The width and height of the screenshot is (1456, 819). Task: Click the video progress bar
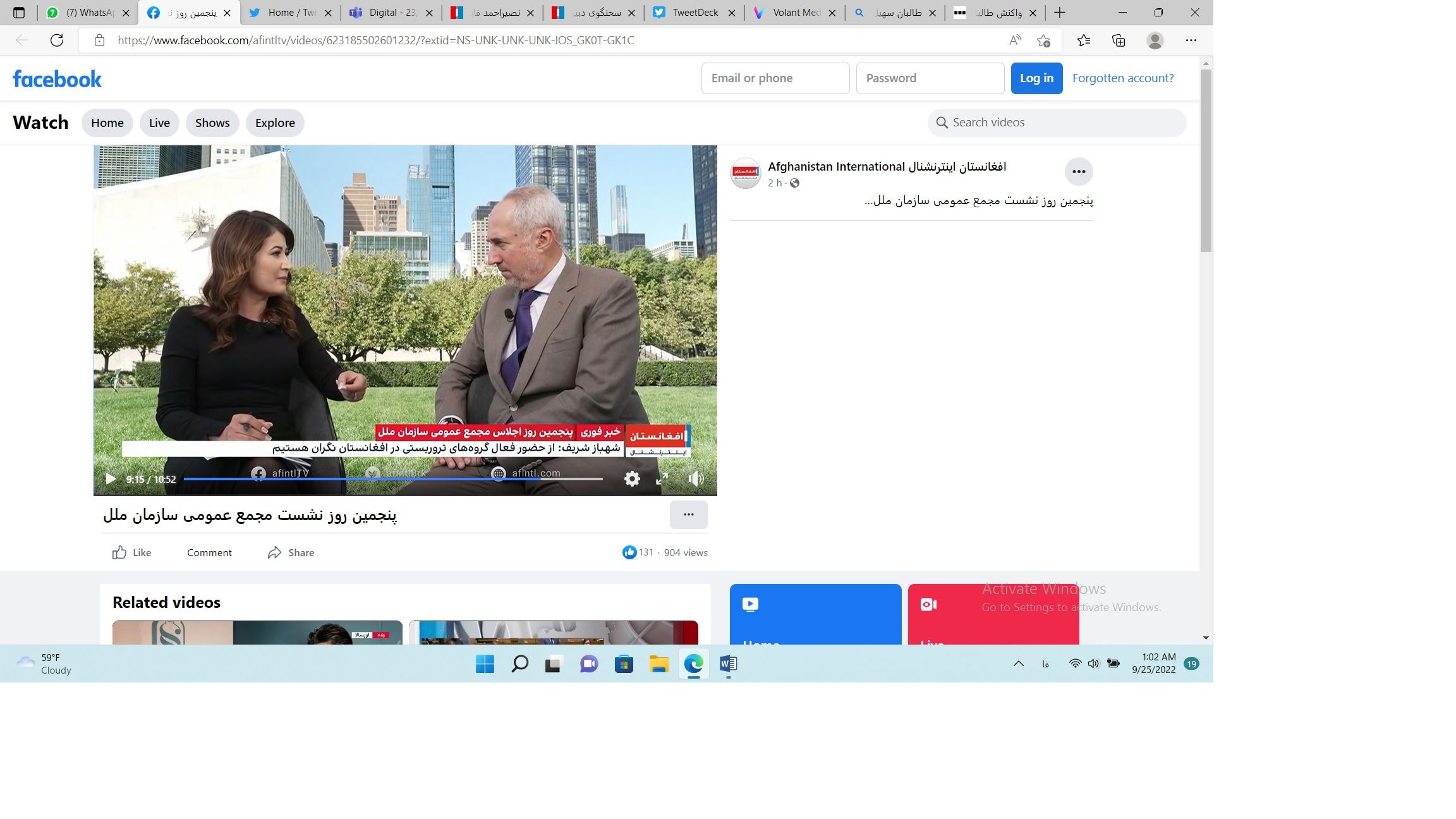click(392, 479)
